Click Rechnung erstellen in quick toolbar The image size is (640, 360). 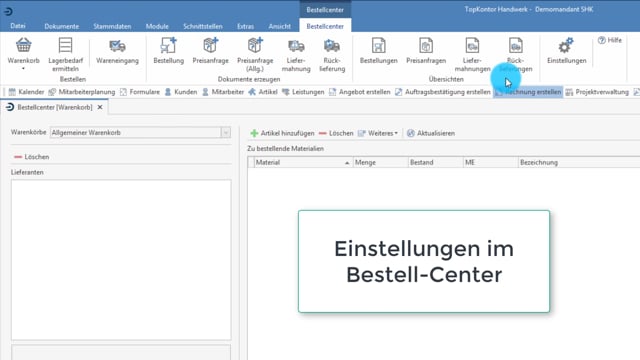[x=528, y=92]
